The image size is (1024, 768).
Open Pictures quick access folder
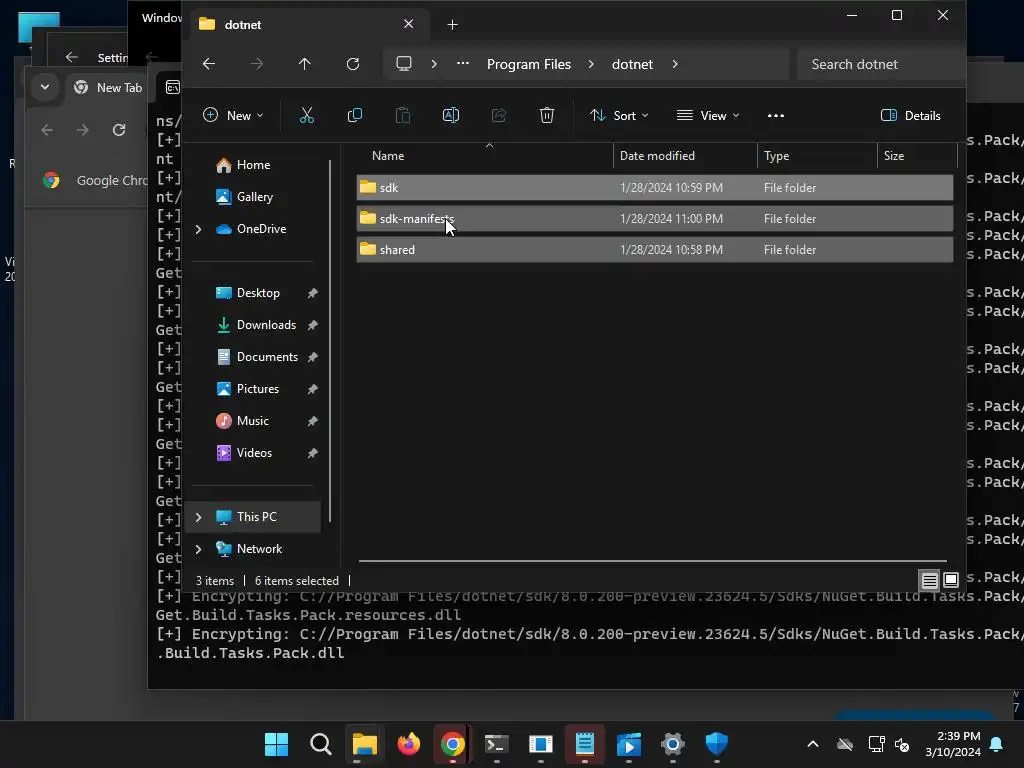click(256, 389)
